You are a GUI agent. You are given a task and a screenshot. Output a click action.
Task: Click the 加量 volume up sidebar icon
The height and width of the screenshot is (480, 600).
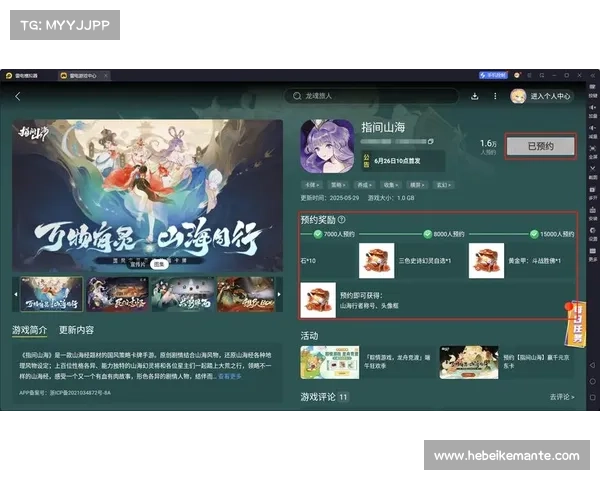pyautogui.click(x=592, y=111)
